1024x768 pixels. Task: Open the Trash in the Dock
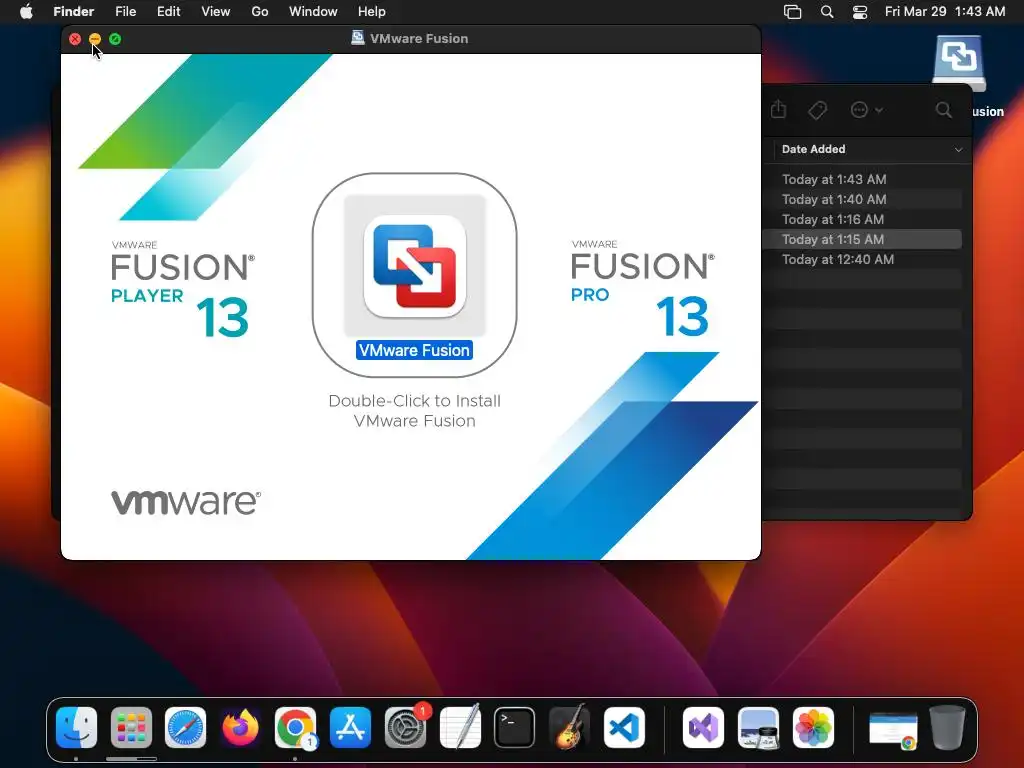point(948,727)
